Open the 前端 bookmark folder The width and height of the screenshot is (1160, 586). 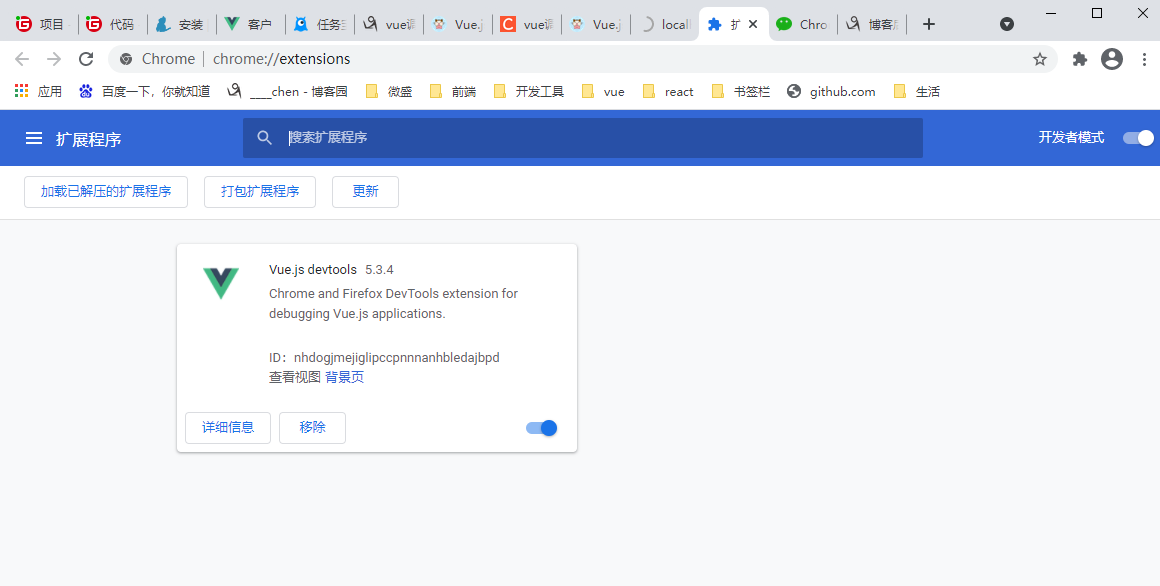453,92
